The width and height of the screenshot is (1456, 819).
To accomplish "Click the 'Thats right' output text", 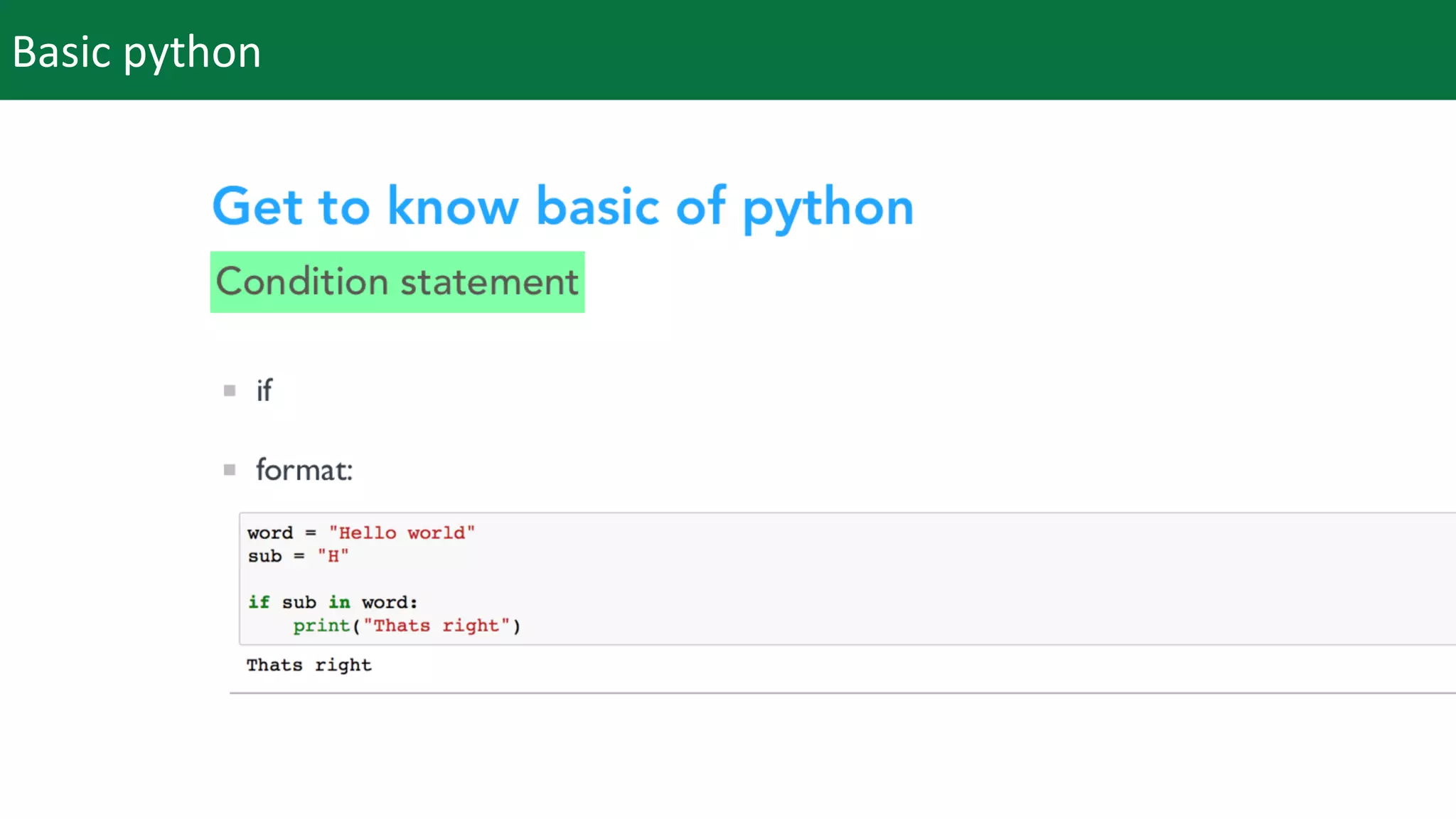I will tap(309, 665).
